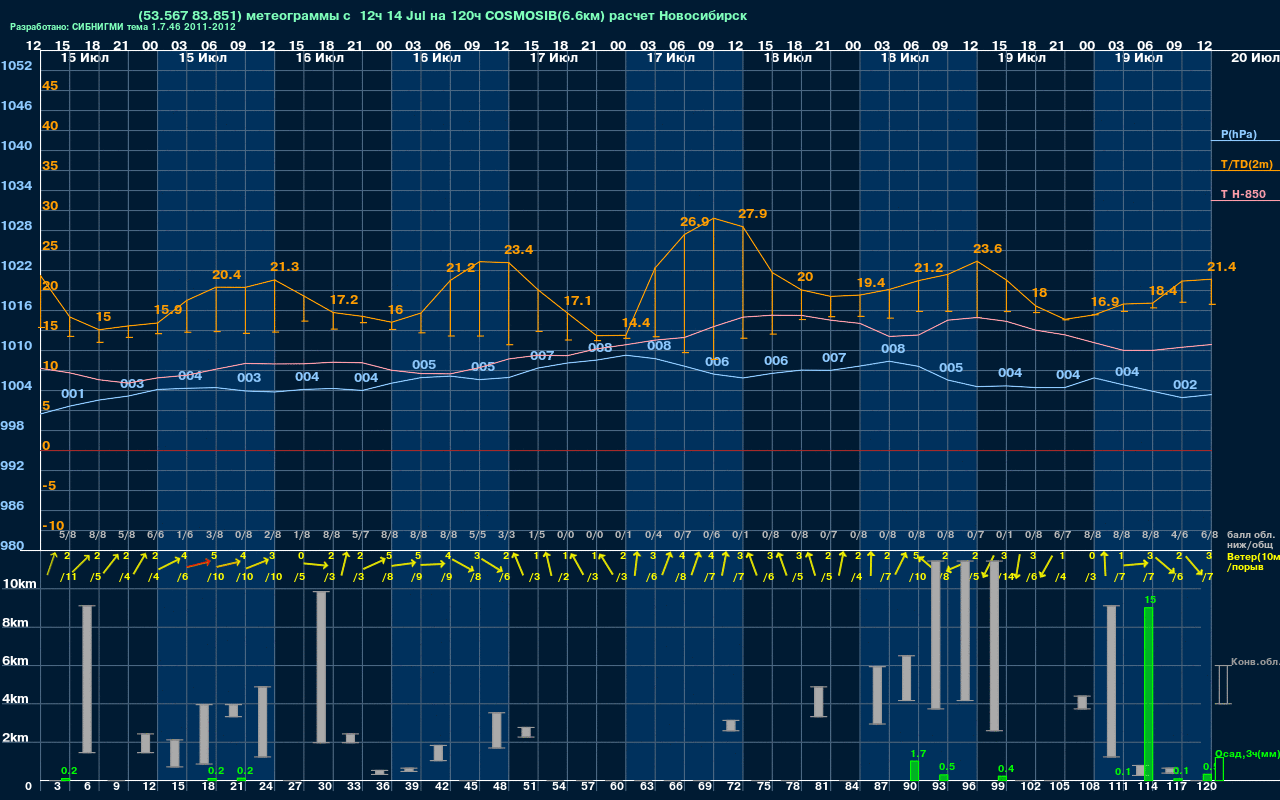Click the 17.2 temperature label

click(x=343, y=300)
